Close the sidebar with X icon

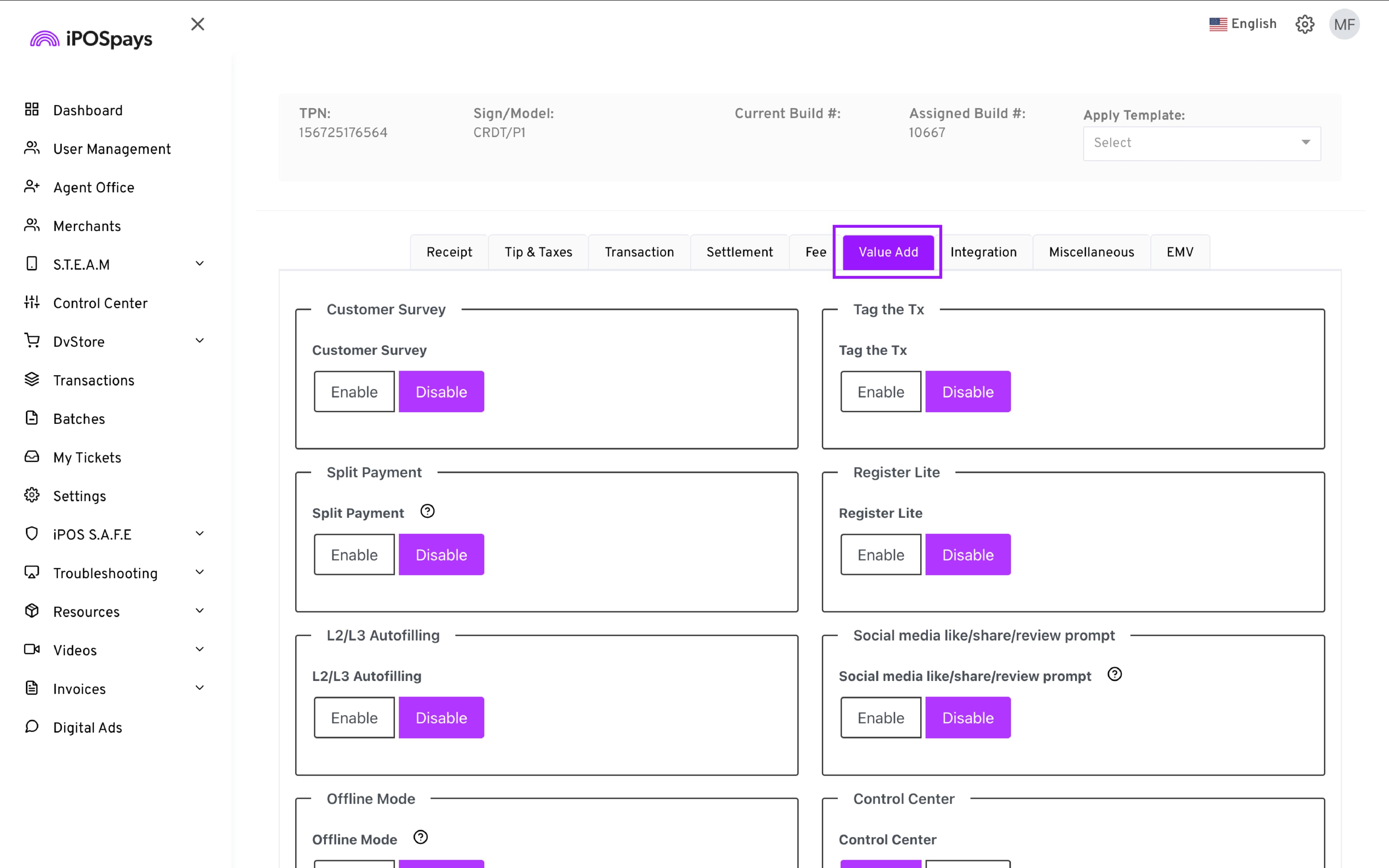(197, 24)
